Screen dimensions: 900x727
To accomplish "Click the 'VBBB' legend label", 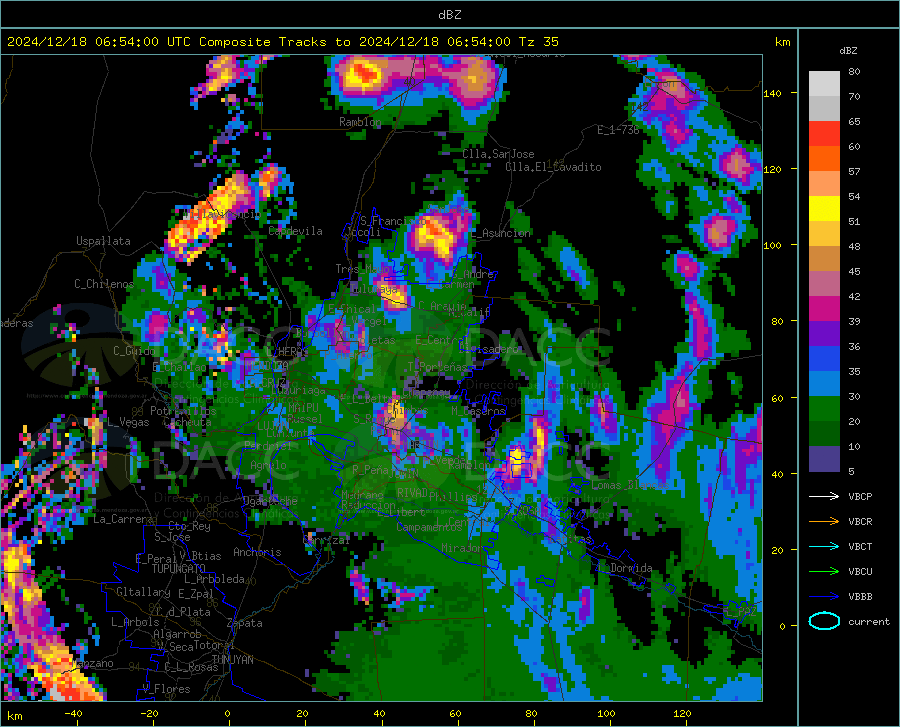I will tap(860, 597).
